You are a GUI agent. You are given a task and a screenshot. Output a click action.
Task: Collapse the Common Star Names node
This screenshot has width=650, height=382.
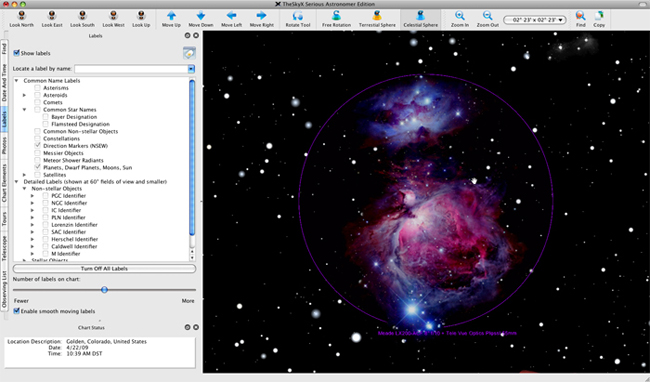coord(24,110)
